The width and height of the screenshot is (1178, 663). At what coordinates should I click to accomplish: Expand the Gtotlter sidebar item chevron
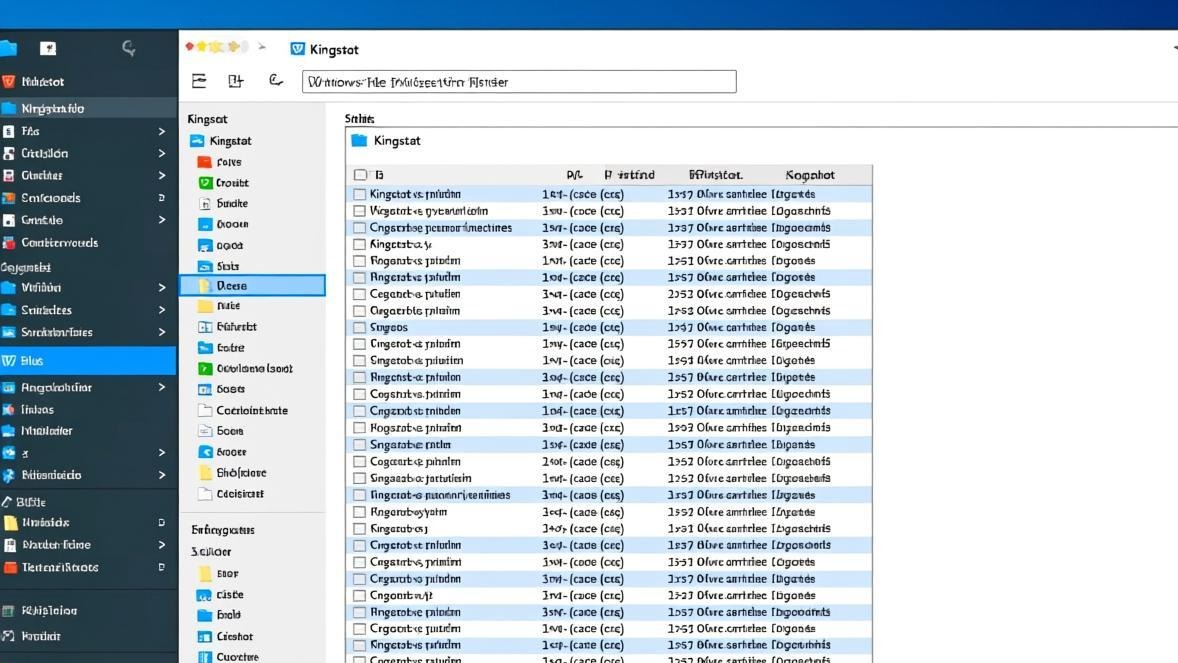click(x=162, y=176)
